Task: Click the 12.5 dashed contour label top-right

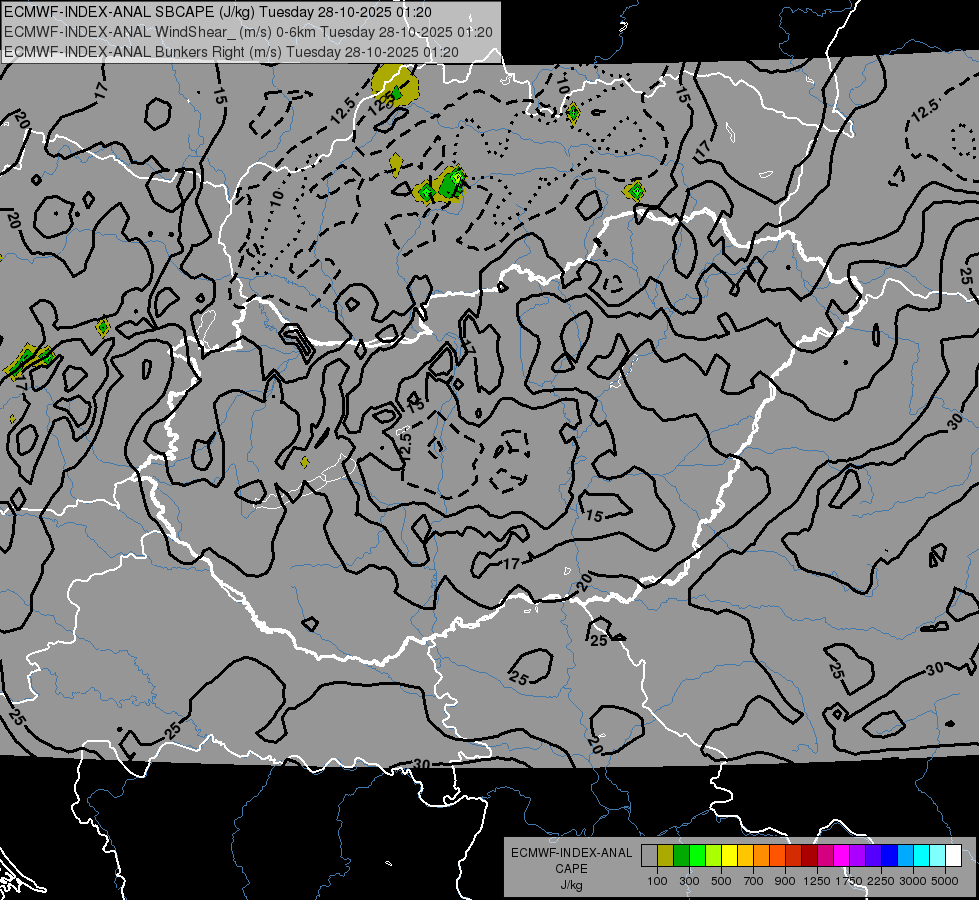Action: pos(925,111)
